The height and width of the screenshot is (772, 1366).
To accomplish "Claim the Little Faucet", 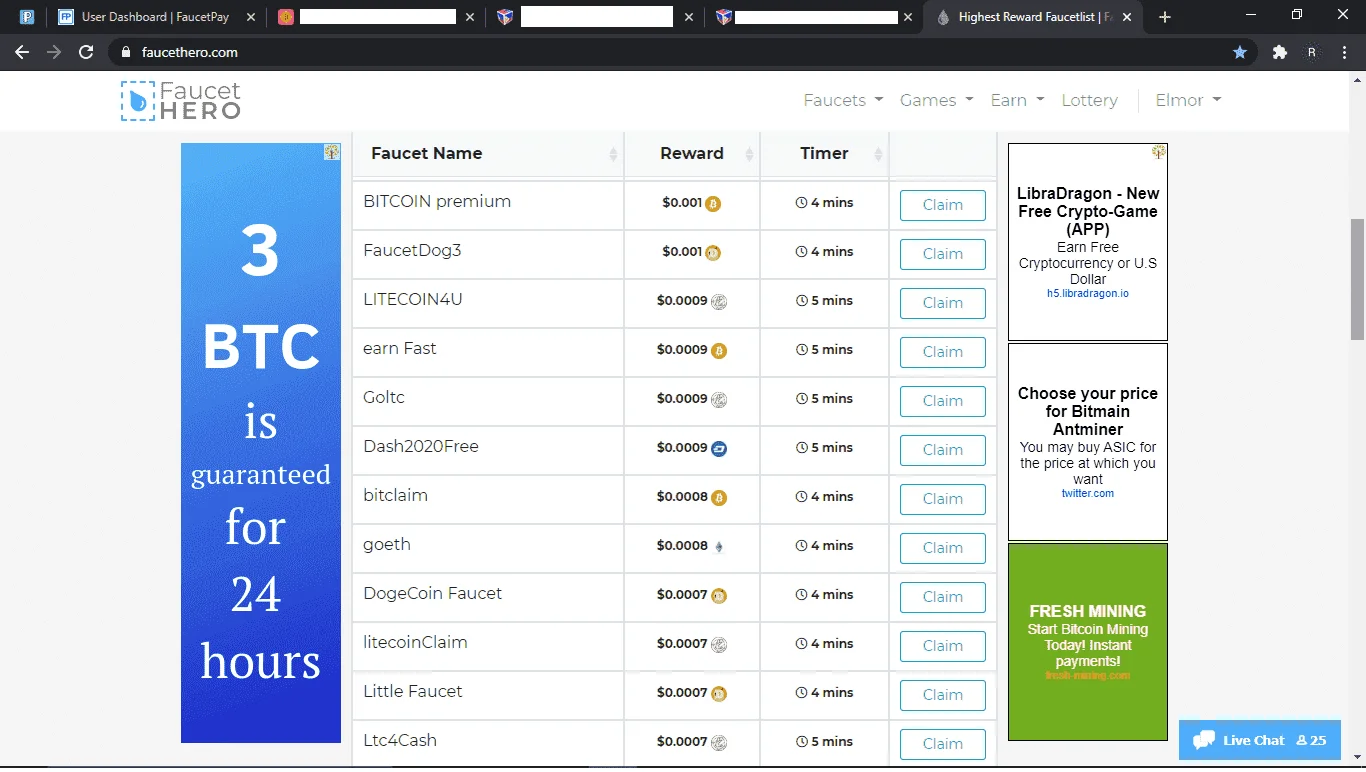I will coord(943,695).
